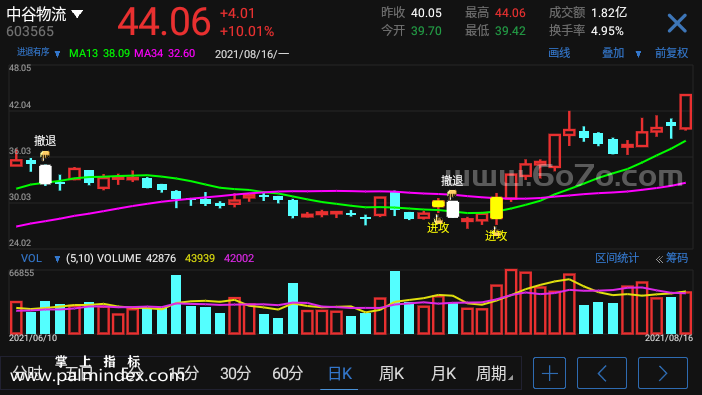Switch to the 周K weekly chart tab
The height and width of the screenshot is (395, 702).
click(391, 373)
